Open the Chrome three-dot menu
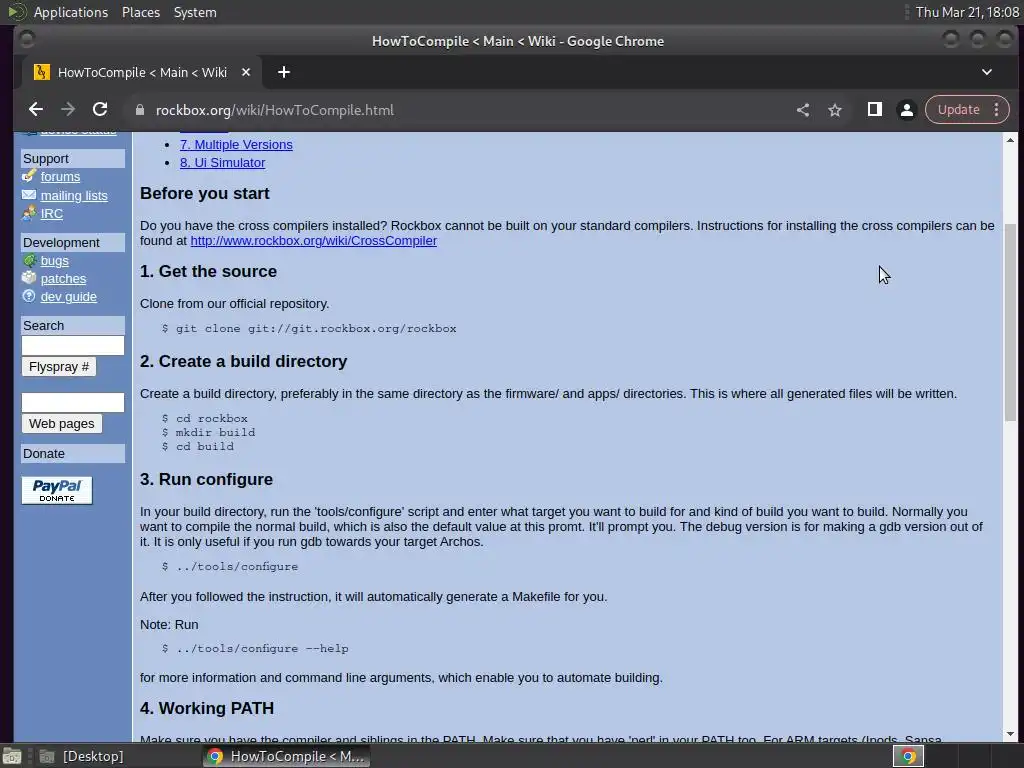Screen dimensions: 1024x768 [997, 110]
